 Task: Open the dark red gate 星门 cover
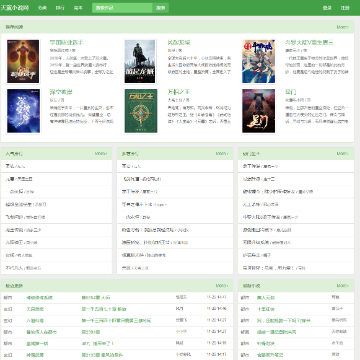259,111
